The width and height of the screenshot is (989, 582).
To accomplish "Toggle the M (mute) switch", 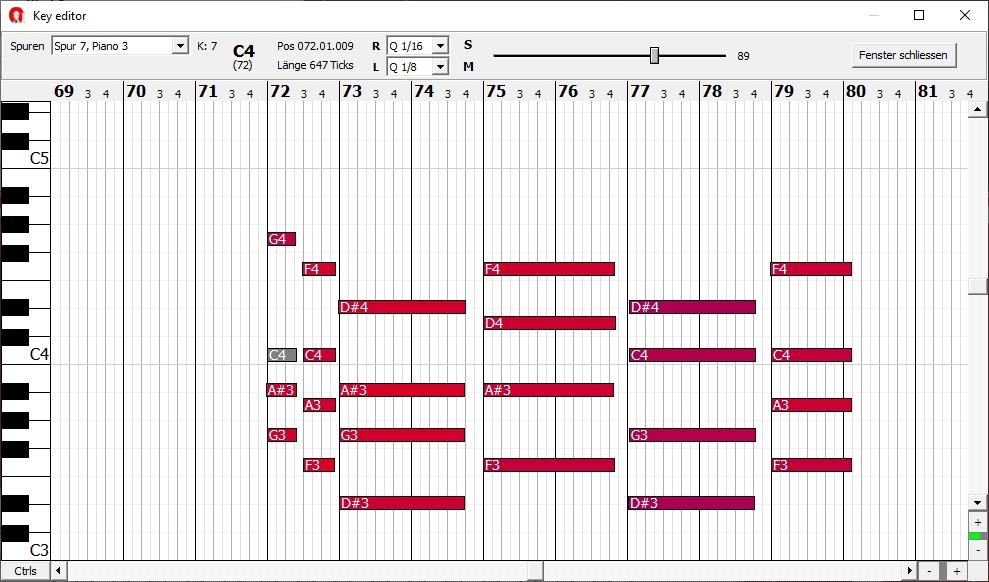I will (x=468, y=67).
